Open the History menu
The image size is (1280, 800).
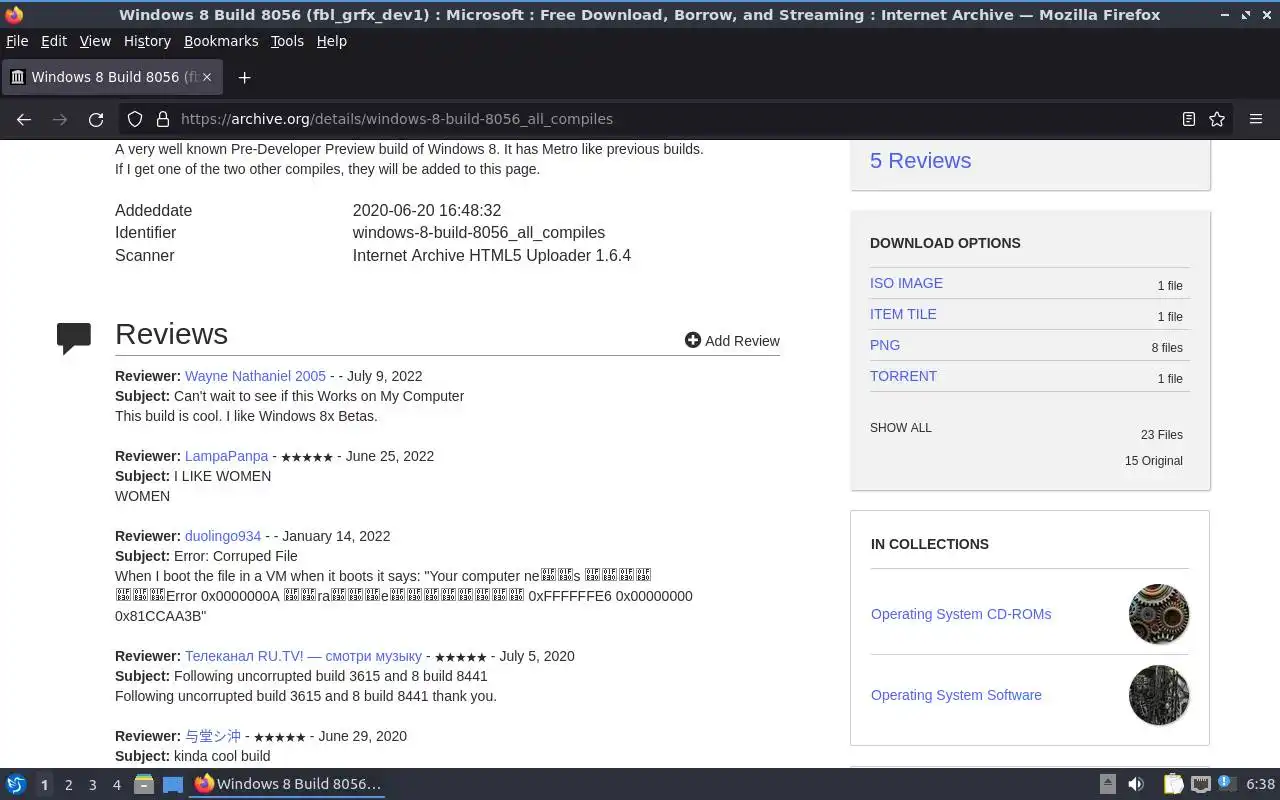tap(147, 41)
